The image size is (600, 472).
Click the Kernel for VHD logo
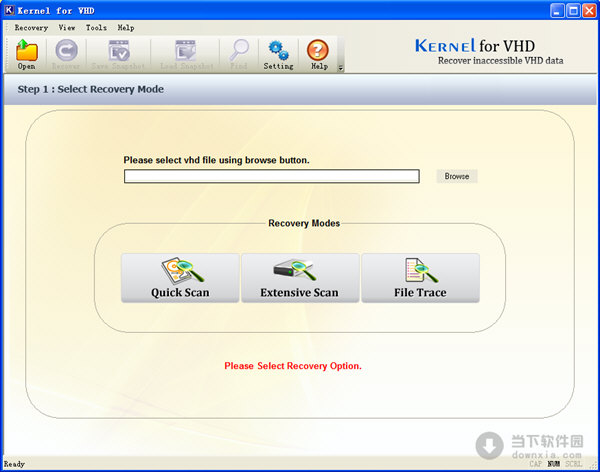tap(489, 51)
